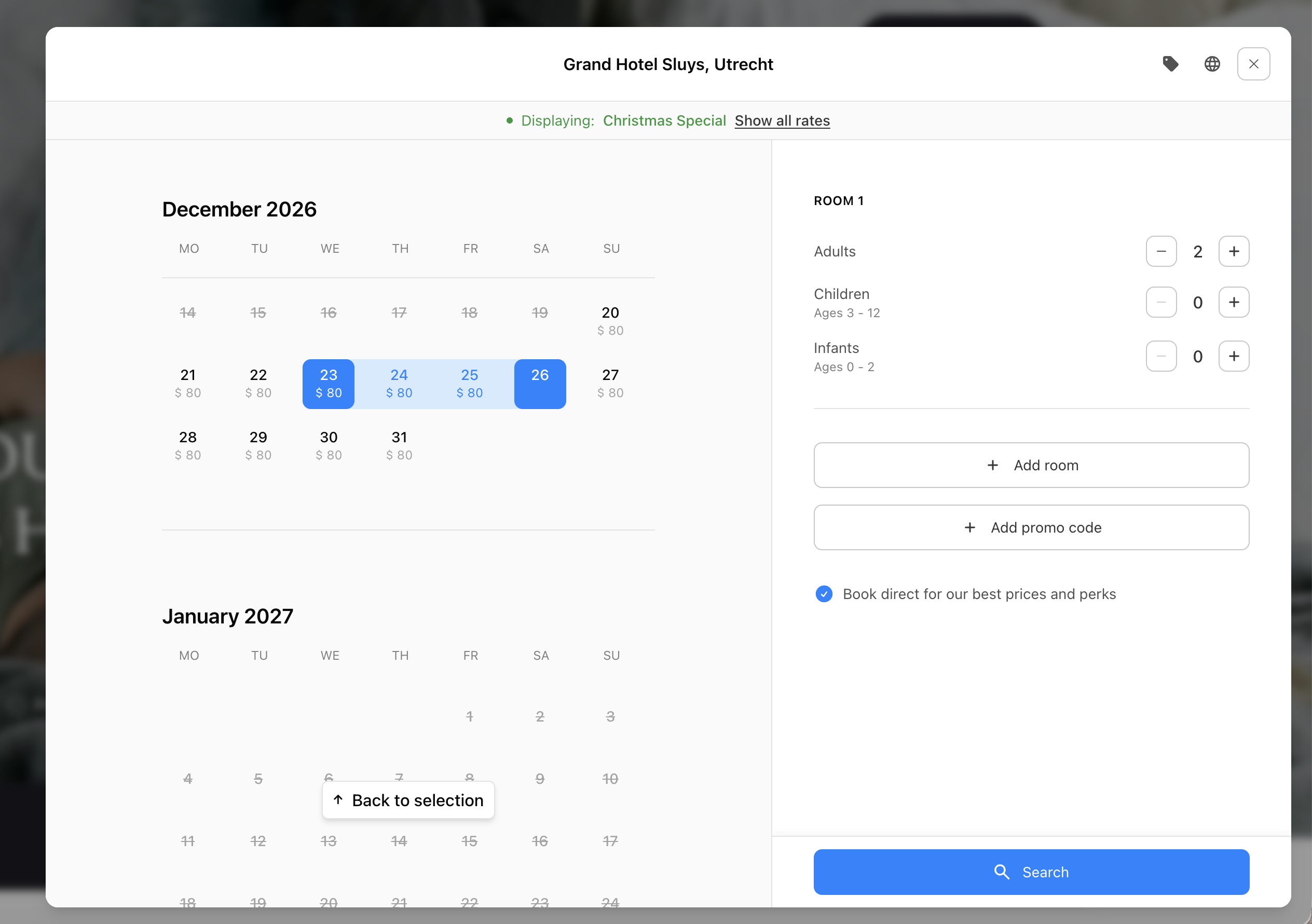Click the December 2026 month heading
The height and width of the screenshot is (924, 1312).
(239, 209)
